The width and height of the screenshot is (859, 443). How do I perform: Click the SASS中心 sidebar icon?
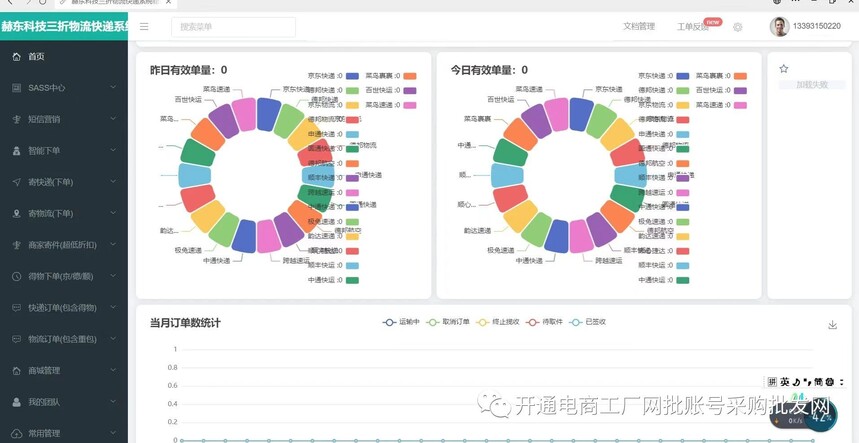pos(16,88)
